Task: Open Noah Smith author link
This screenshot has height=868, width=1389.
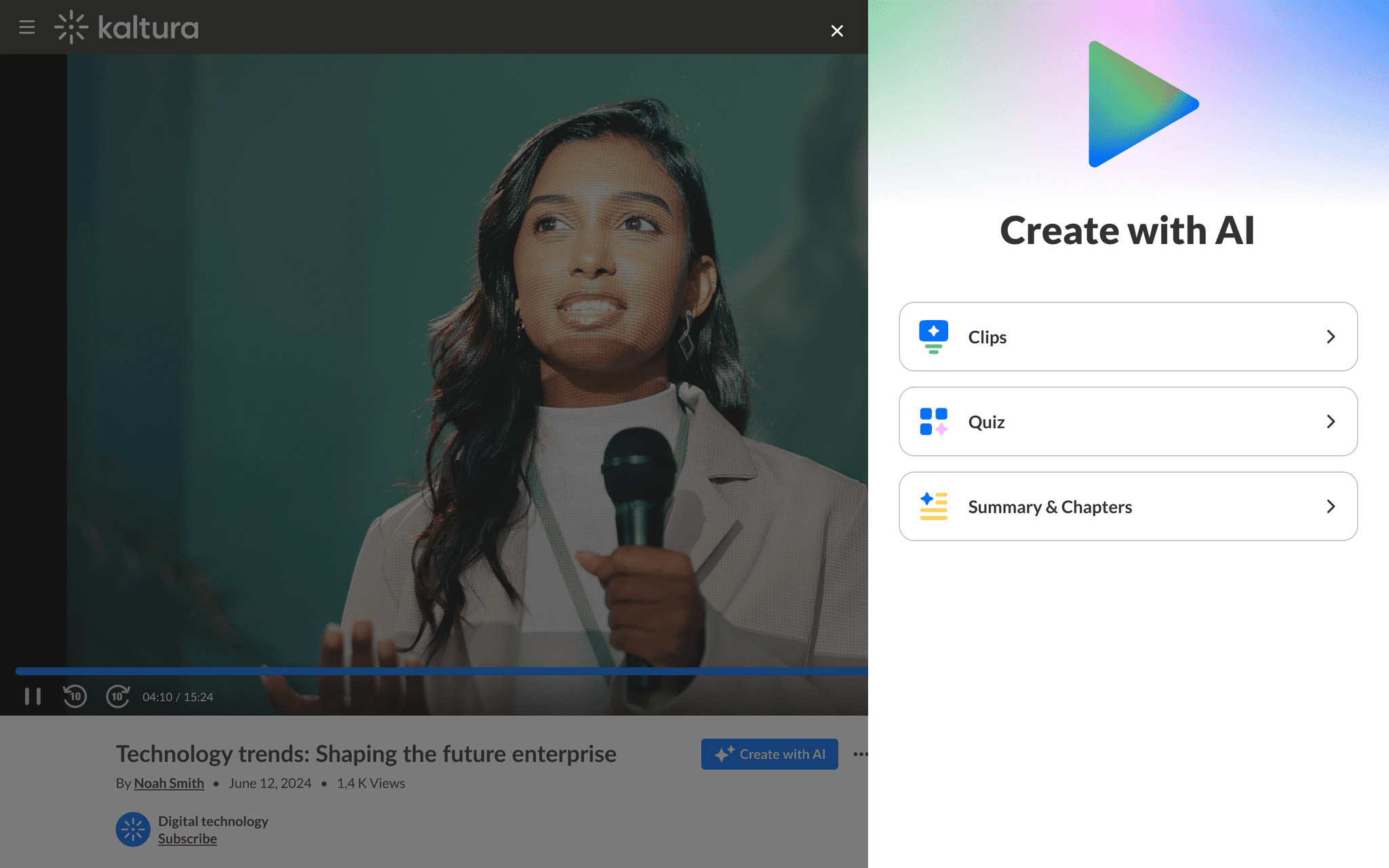Action: pyautogui.click(x=169, y=783)
